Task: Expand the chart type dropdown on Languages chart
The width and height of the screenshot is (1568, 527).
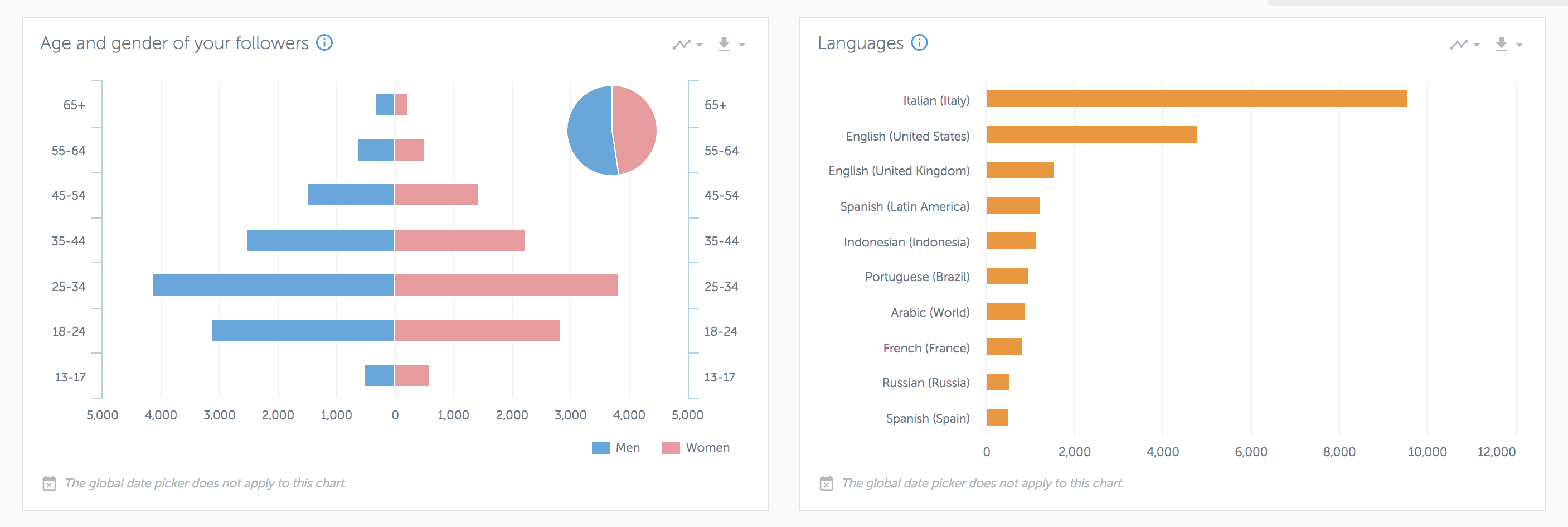Action: [x=1478, y=45]
